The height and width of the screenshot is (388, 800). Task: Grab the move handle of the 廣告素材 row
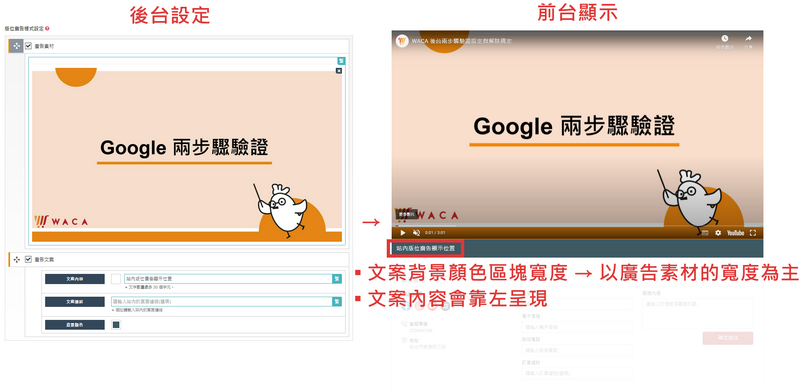(x=16, y=46)
